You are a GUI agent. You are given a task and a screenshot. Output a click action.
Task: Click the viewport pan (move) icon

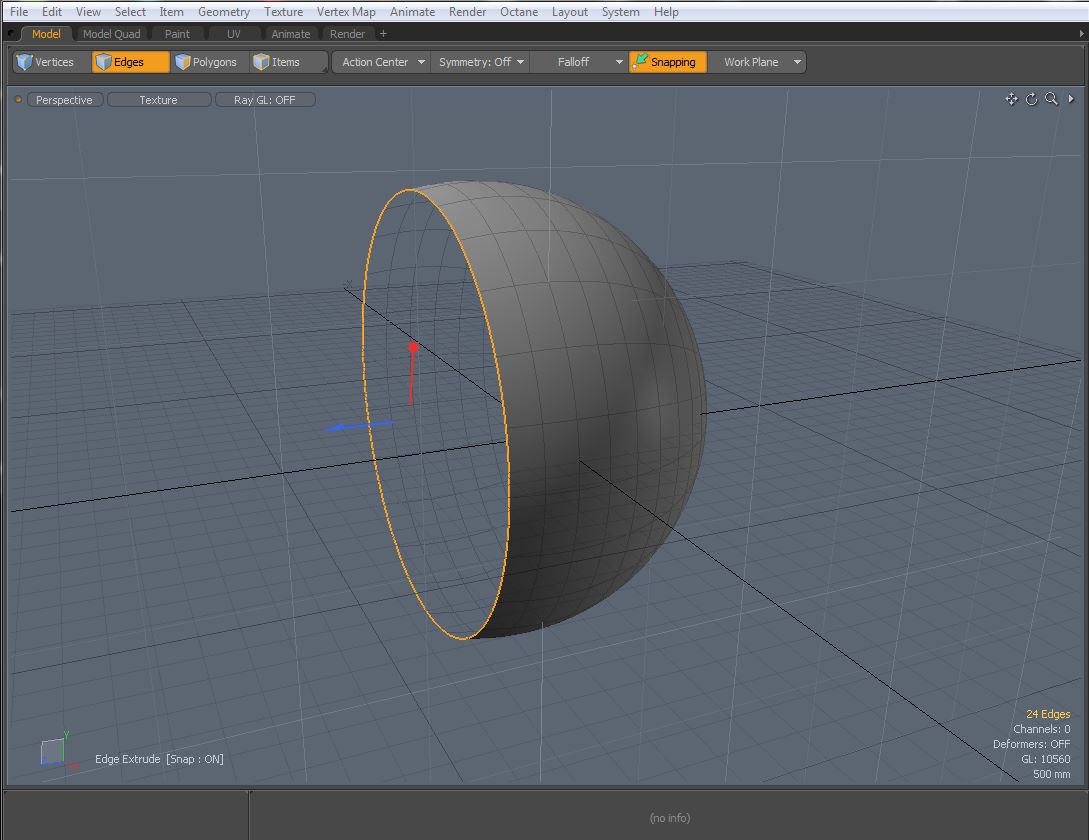tap(1011, 99)
